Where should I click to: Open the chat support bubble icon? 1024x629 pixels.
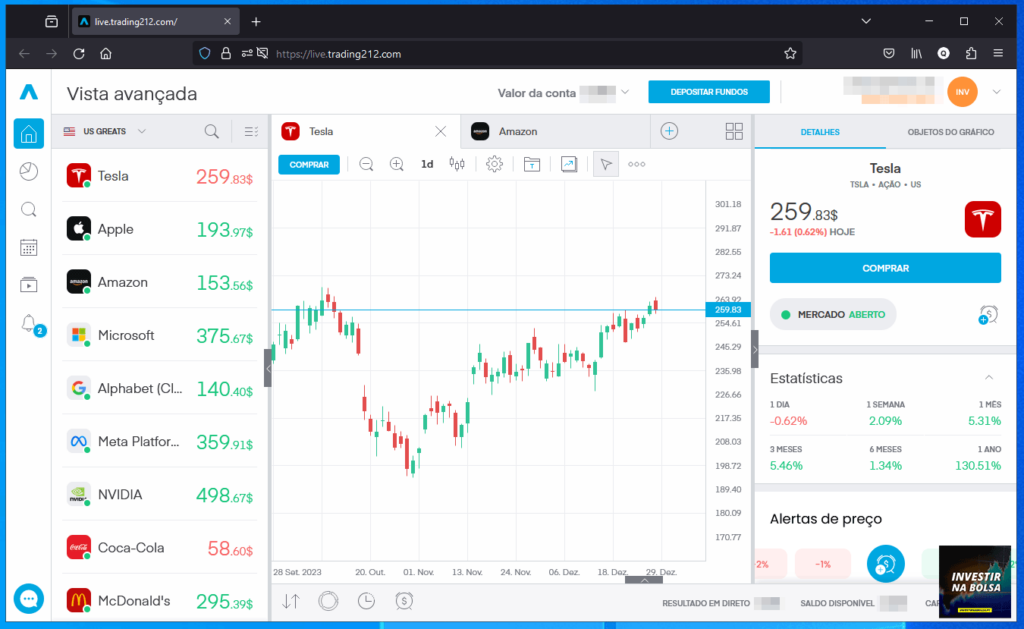tap(29, 598)
